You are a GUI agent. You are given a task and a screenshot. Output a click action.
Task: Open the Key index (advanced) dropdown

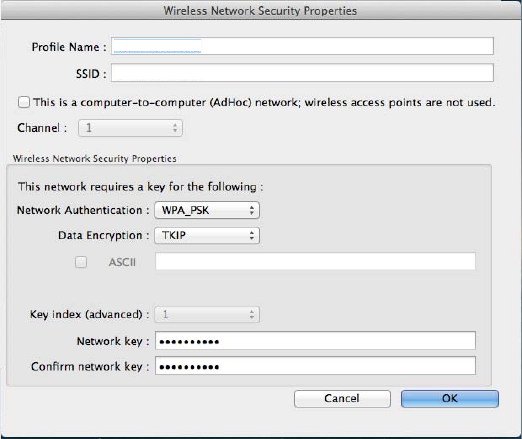pos(207,314)
